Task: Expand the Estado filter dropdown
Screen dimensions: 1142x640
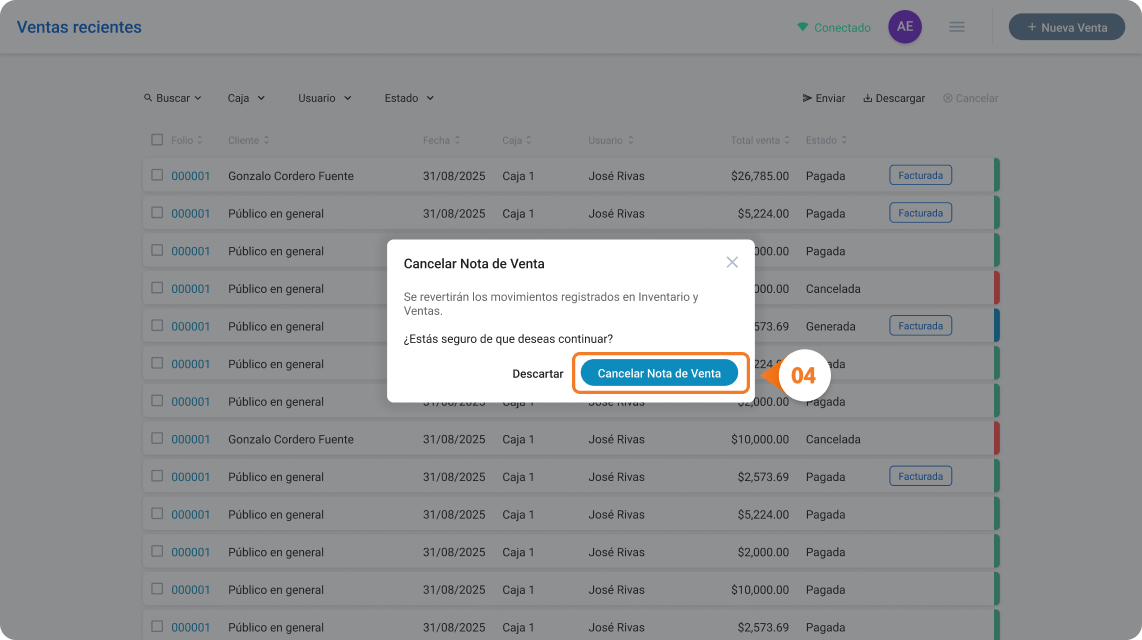Action: coord(409,98)
